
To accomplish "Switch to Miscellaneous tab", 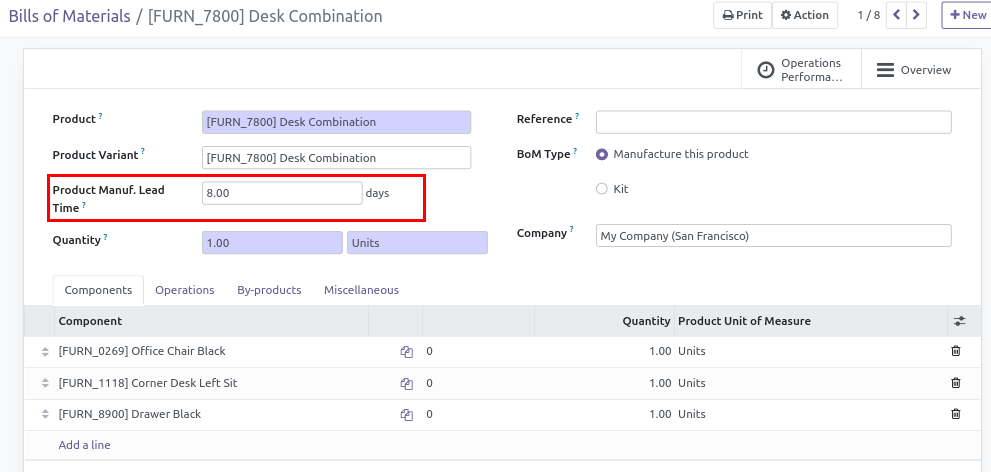I will point(362,290).
